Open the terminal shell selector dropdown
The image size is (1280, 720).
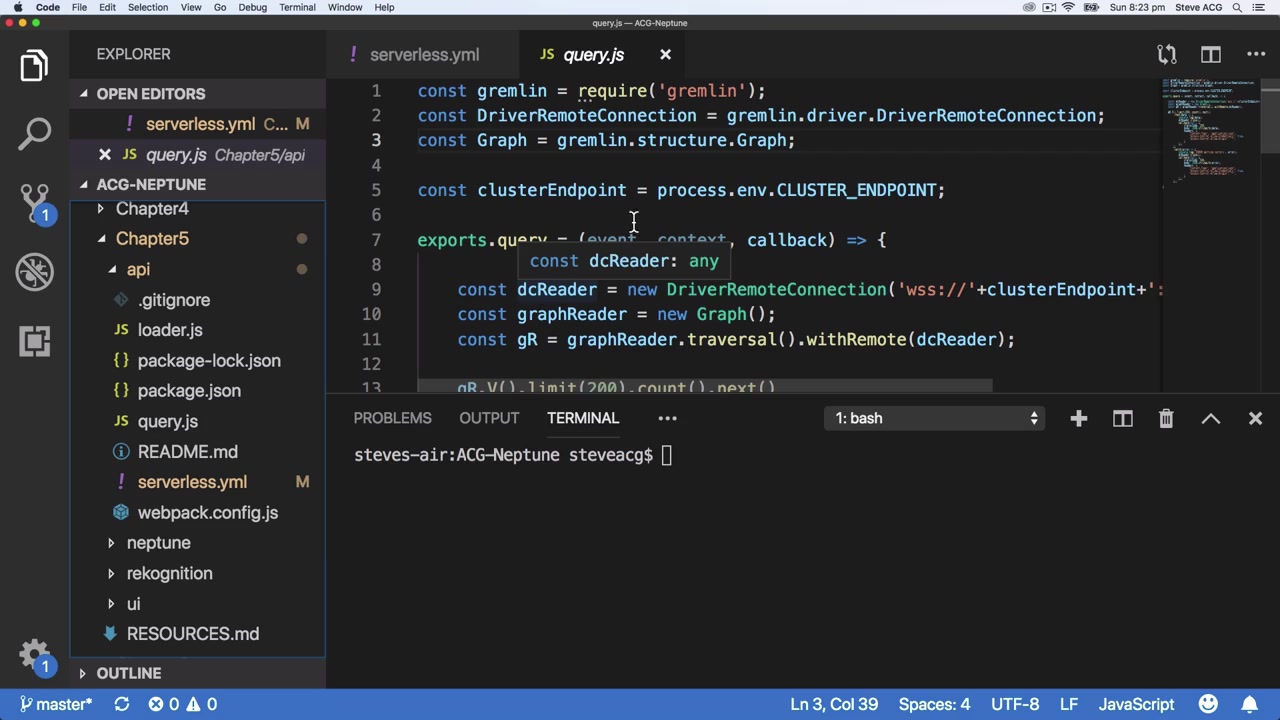pos(936,419)
